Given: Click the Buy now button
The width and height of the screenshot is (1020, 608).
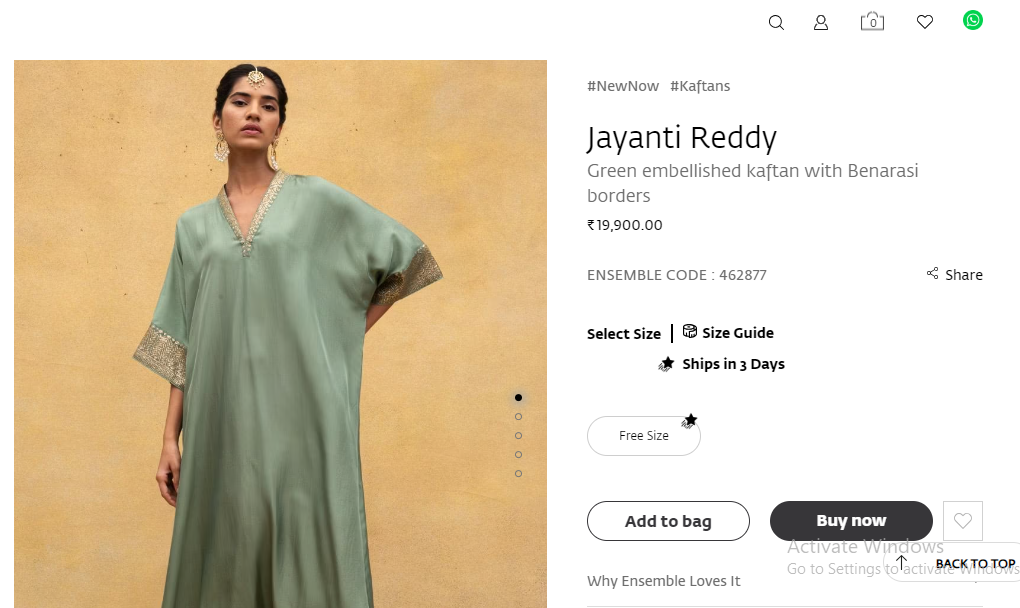Looking at the screenshot, I should pos(851,521).
